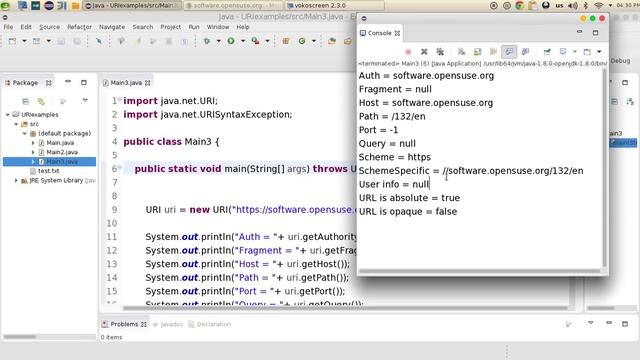The width and height of the screenshot is (640, 360).
Task: Collapse the URIexamples project node
Action: pos(8,115)
